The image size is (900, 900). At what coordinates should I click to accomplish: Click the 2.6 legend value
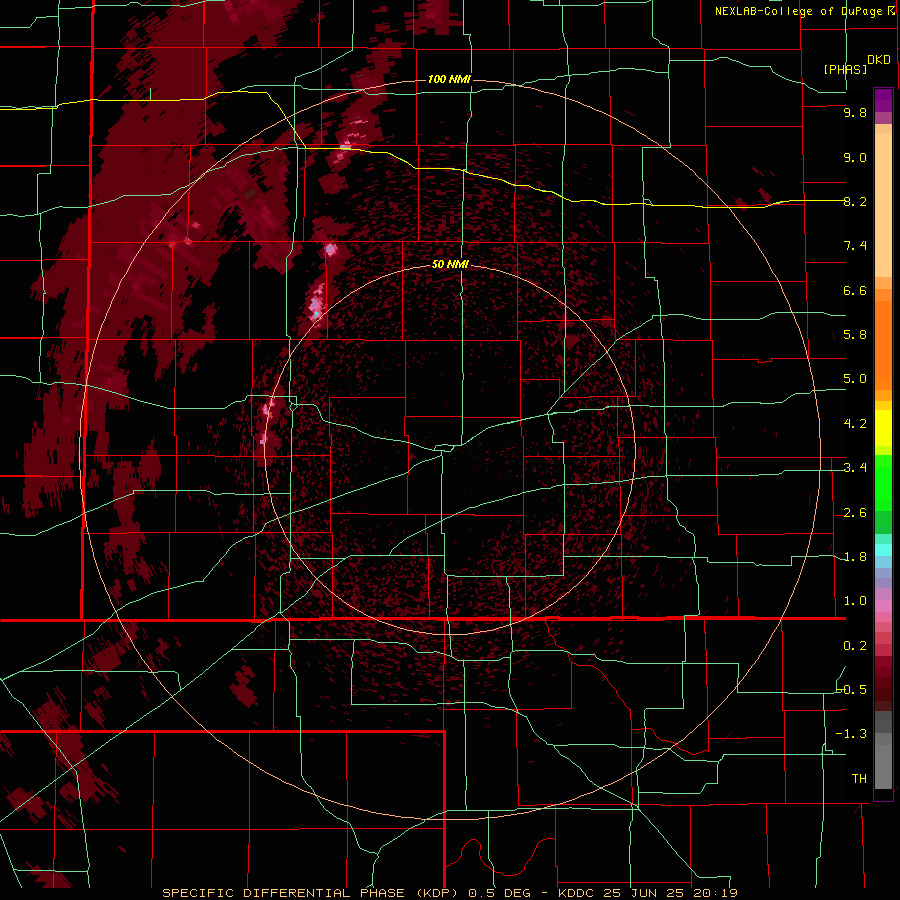(x=855, y=513)
